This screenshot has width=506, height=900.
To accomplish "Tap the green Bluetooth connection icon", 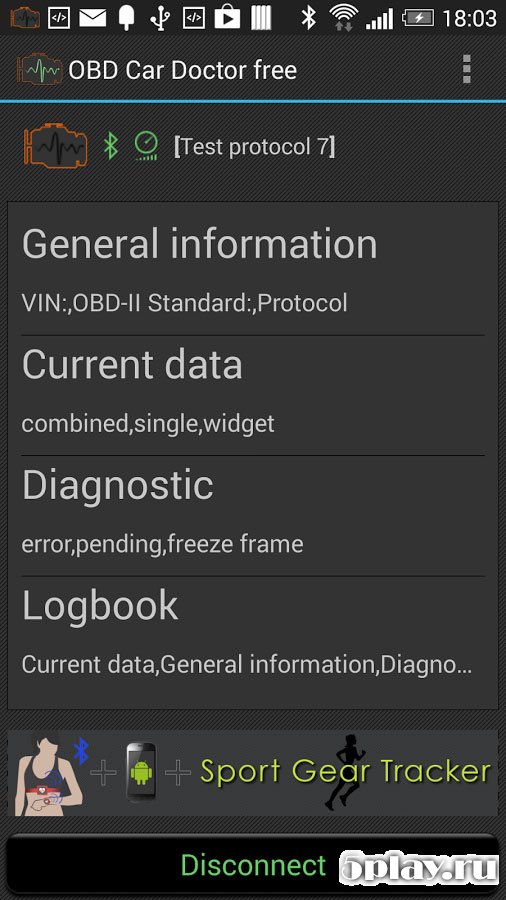I will click(x=110, y=146).
